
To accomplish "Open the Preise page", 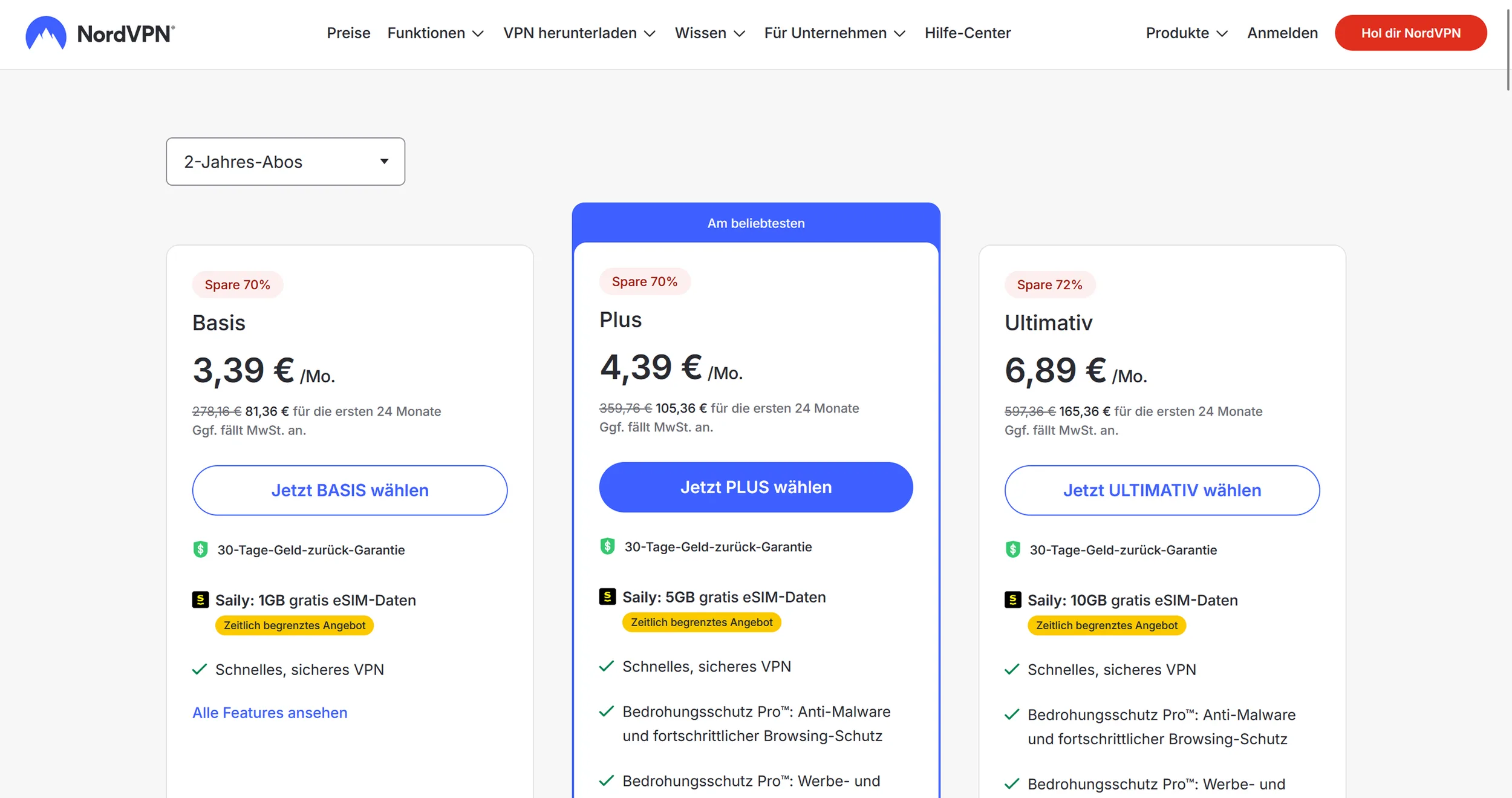I will coord(348,33).
